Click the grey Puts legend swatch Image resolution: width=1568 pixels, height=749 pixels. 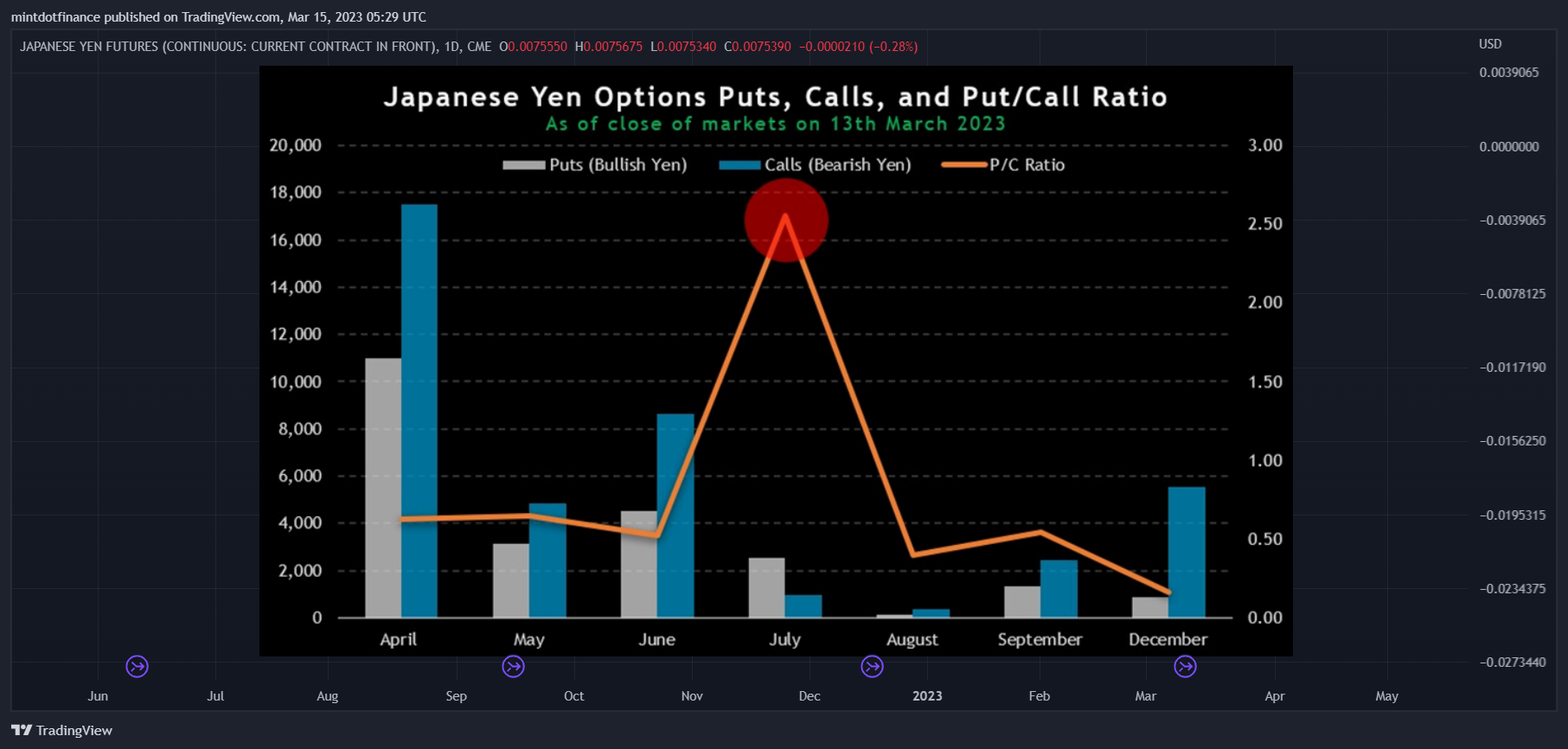click(x=524, y=165)
